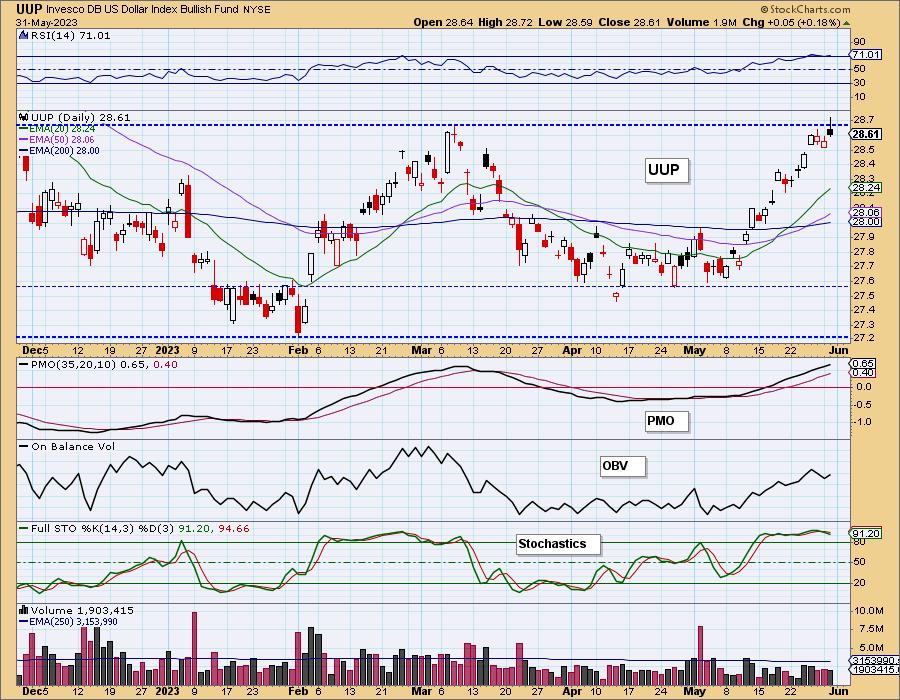Click the UUP (Daily) 28.61 legend

pyautogui.click(x=80, y=117)
